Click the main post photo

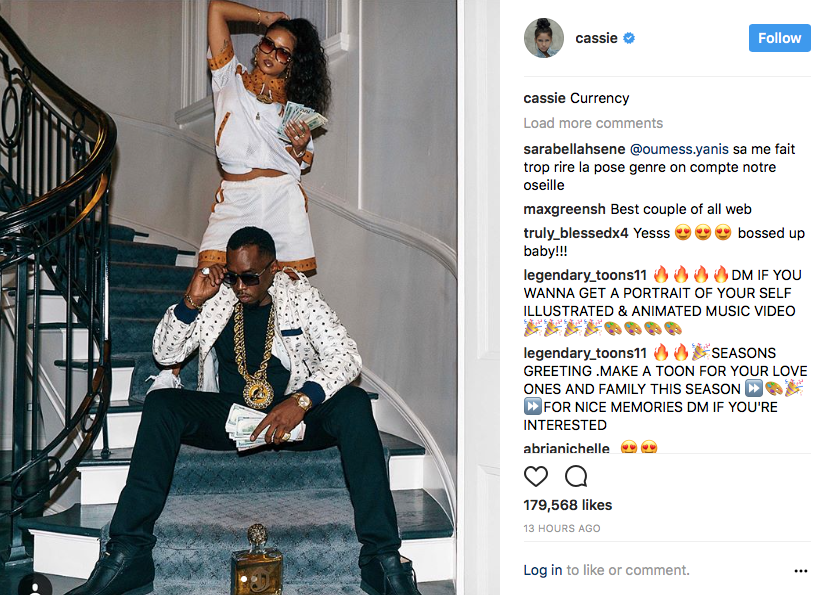pyautogui.click(x=228, y=298)
